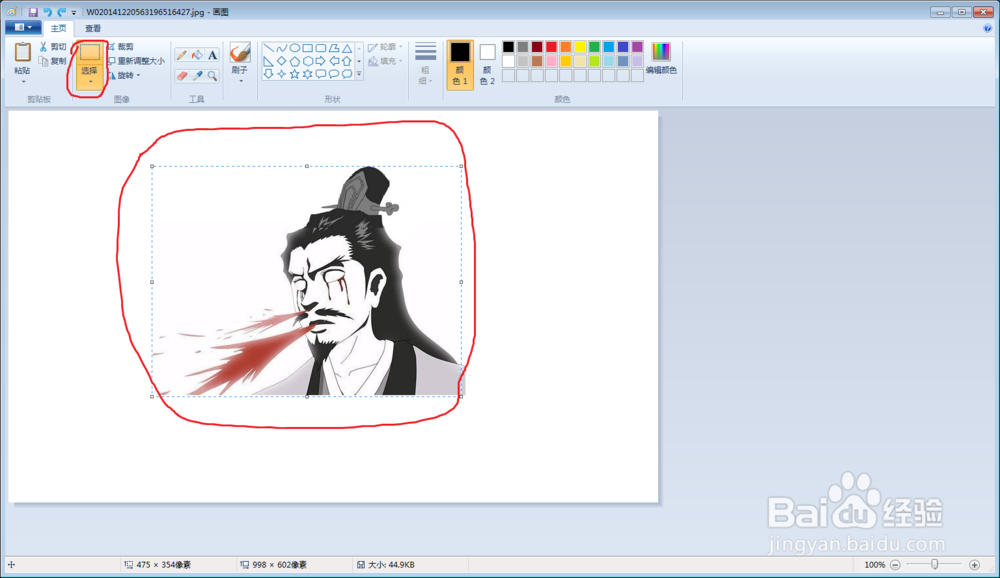Click the 剪切 (Cut) button
The height and width of the screenshot is (578, 1000).
coord(52,47)
